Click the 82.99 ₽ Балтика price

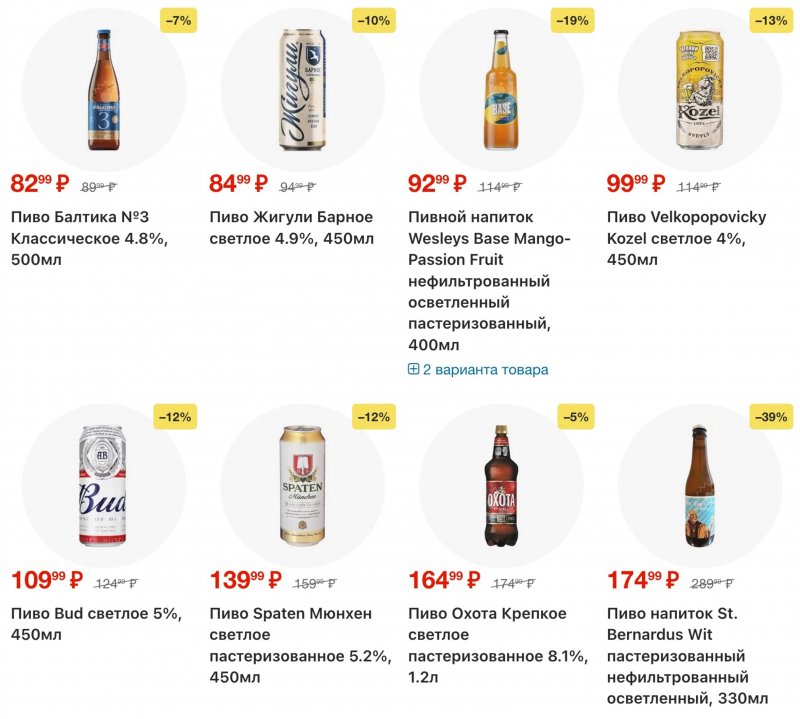tap(39, 184)
